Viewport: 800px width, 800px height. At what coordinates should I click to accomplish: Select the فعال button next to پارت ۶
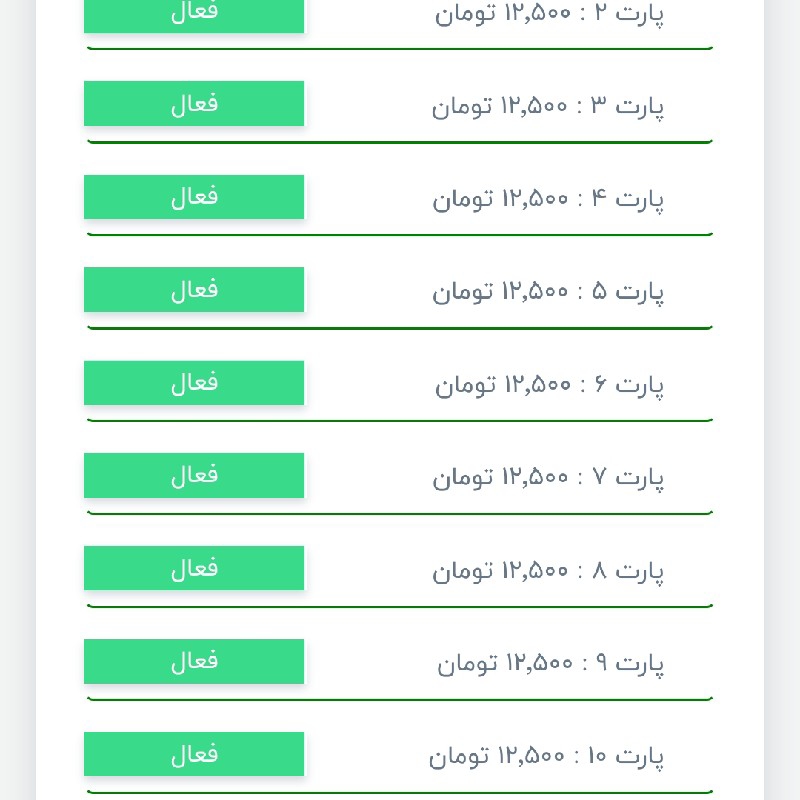(194, 383)
